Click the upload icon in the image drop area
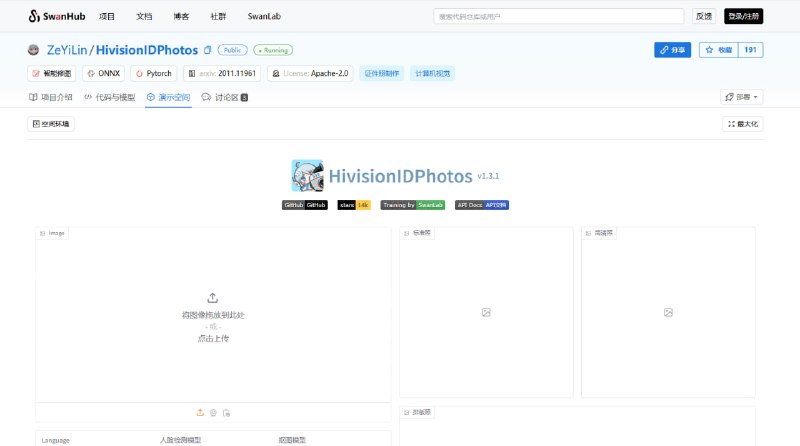 click(212, 297)
